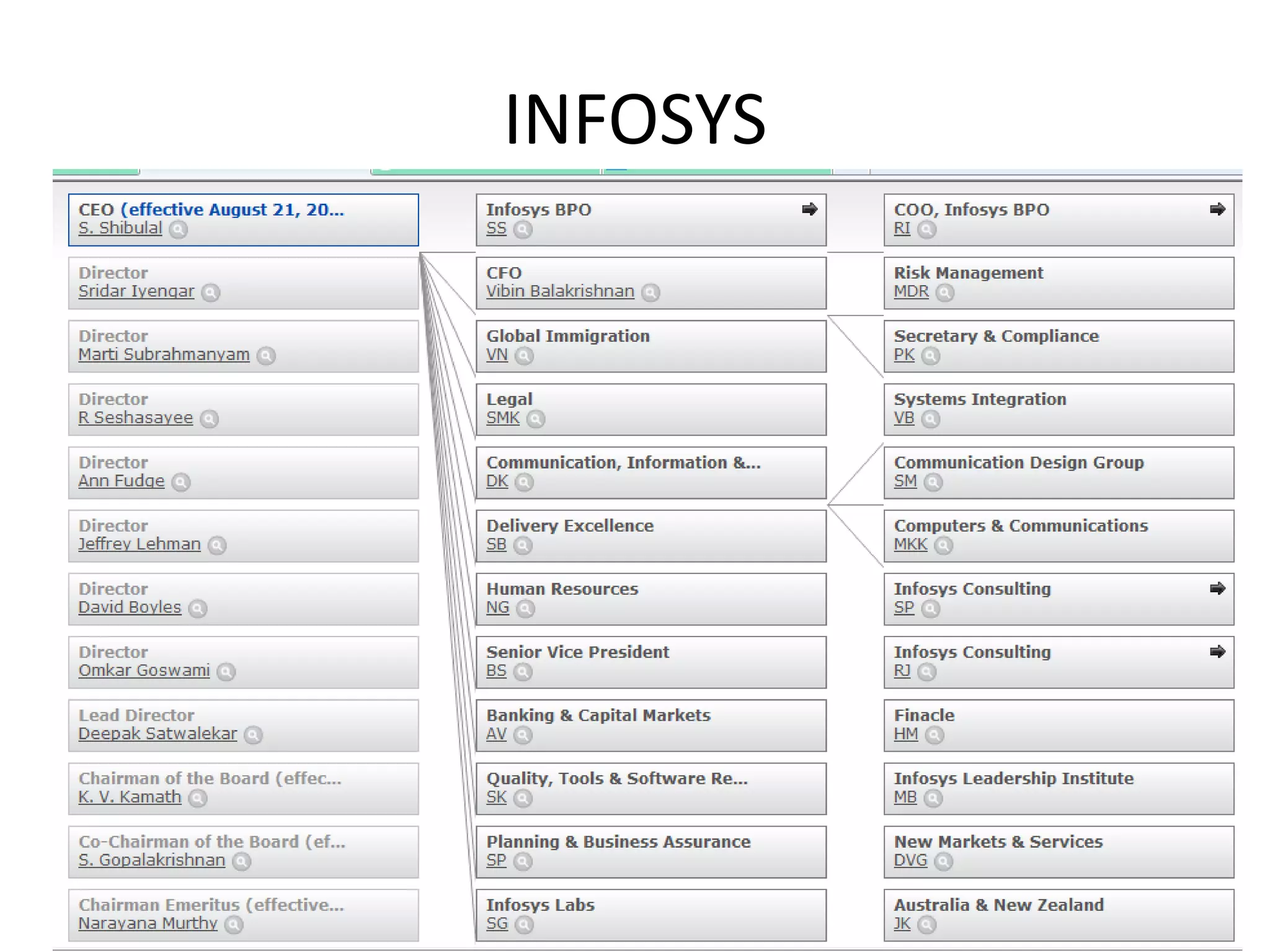Click magnifier icon beside MB in Leadership Institute

click(x=933, y=798)
